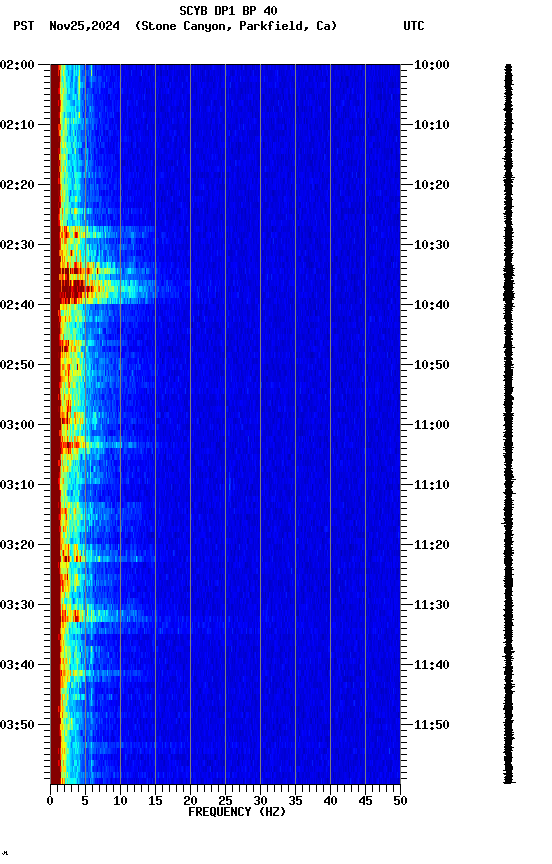Click the frequency axis value '0'
This screenshot has width=552, height=864.
point(50,801)
